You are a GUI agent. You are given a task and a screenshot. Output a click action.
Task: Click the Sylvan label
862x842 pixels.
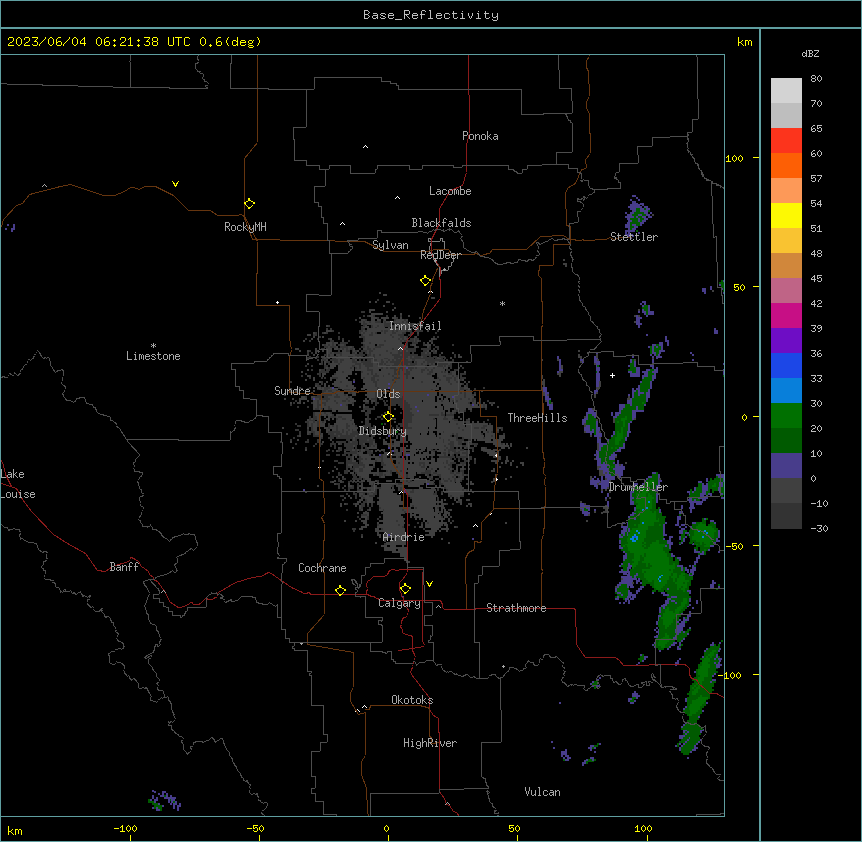pyautogui.click(x=390, y=245)
